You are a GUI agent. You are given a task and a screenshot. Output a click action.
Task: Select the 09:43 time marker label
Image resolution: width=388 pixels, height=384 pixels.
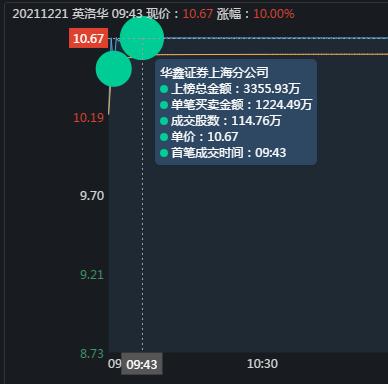(142, 364)
